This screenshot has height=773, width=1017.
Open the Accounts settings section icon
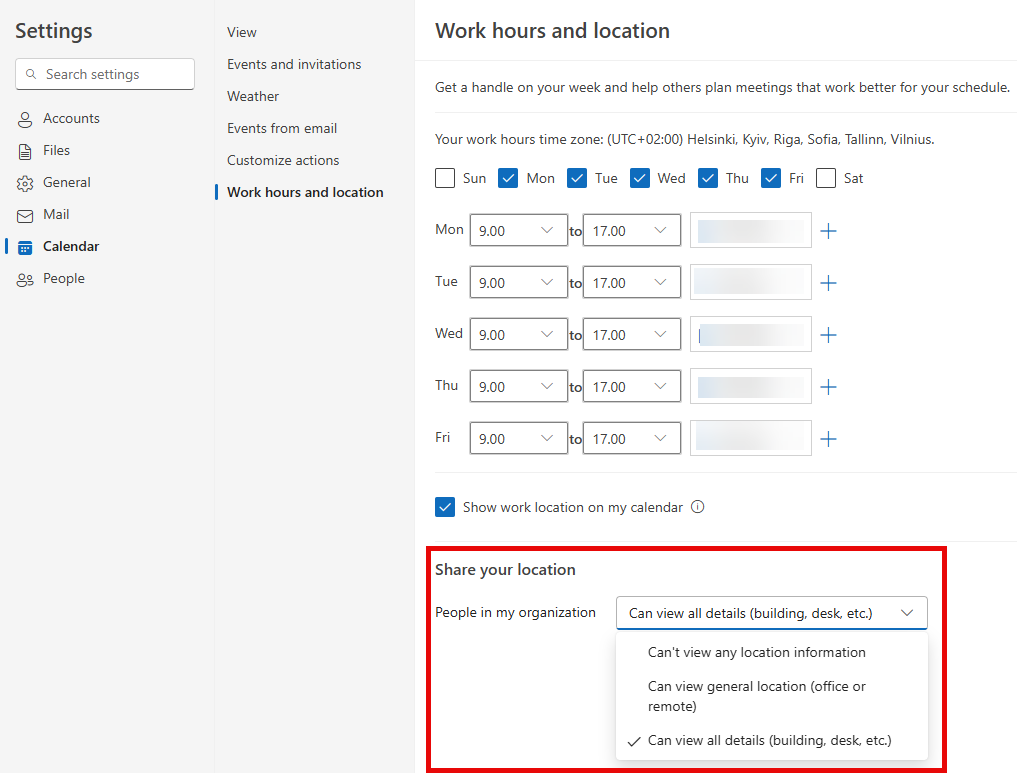pos(23,118)
